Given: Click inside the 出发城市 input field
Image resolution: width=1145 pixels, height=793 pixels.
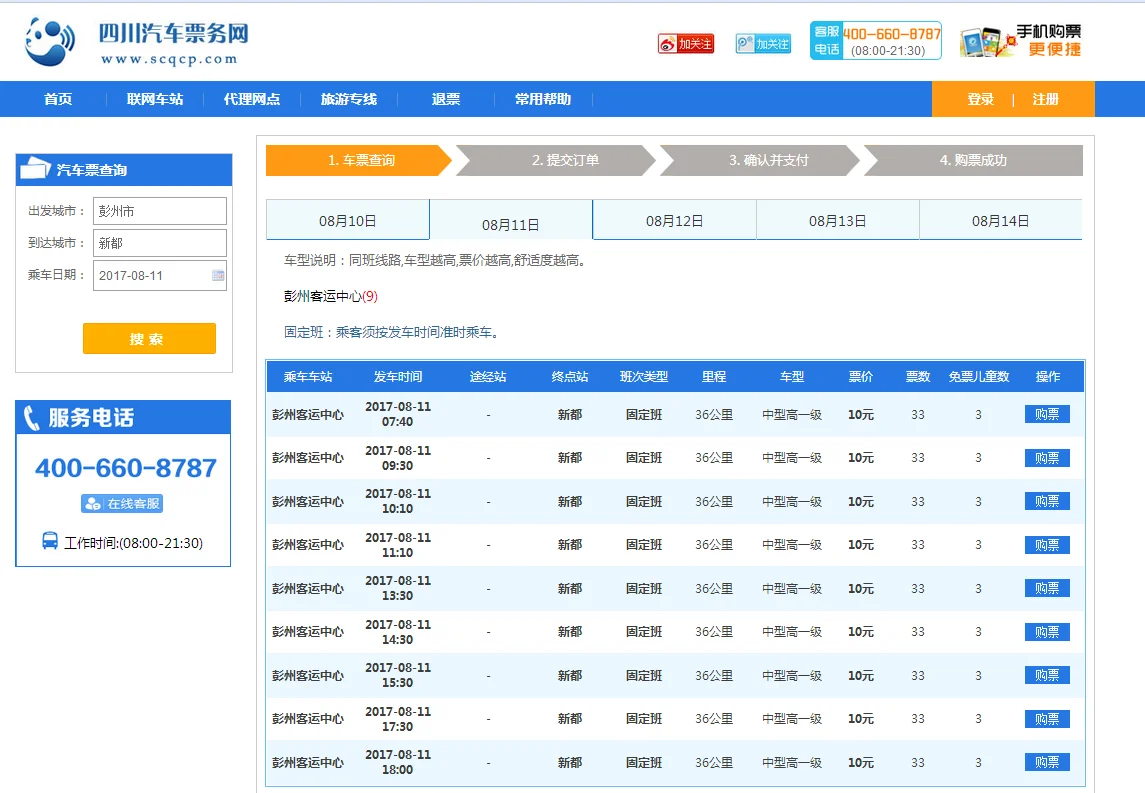Looking at the screenshot, I should click(160, 211).
